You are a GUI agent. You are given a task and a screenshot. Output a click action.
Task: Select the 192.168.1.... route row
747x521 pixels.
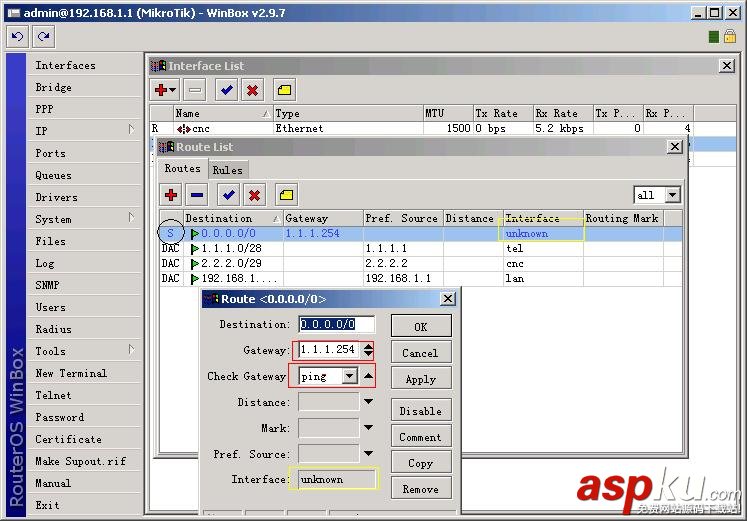coord(421,278)
